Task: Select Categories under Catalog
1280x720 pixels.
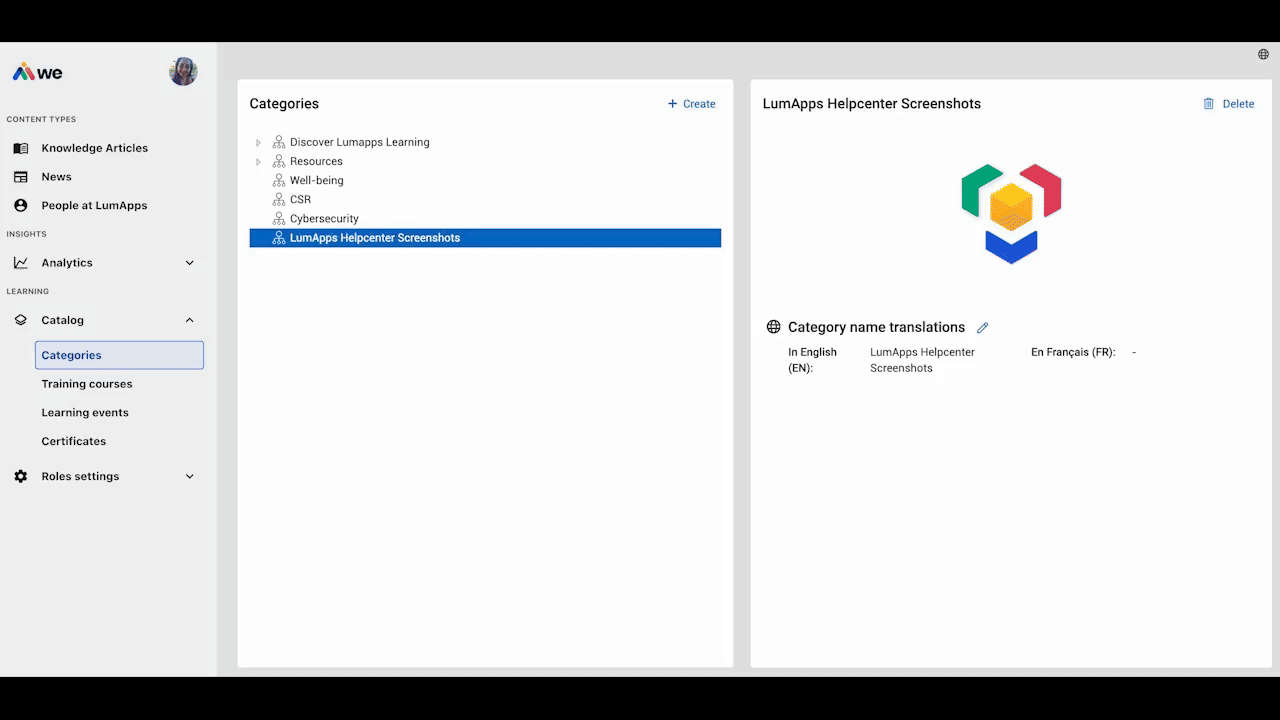Action: tap(119, 355)
